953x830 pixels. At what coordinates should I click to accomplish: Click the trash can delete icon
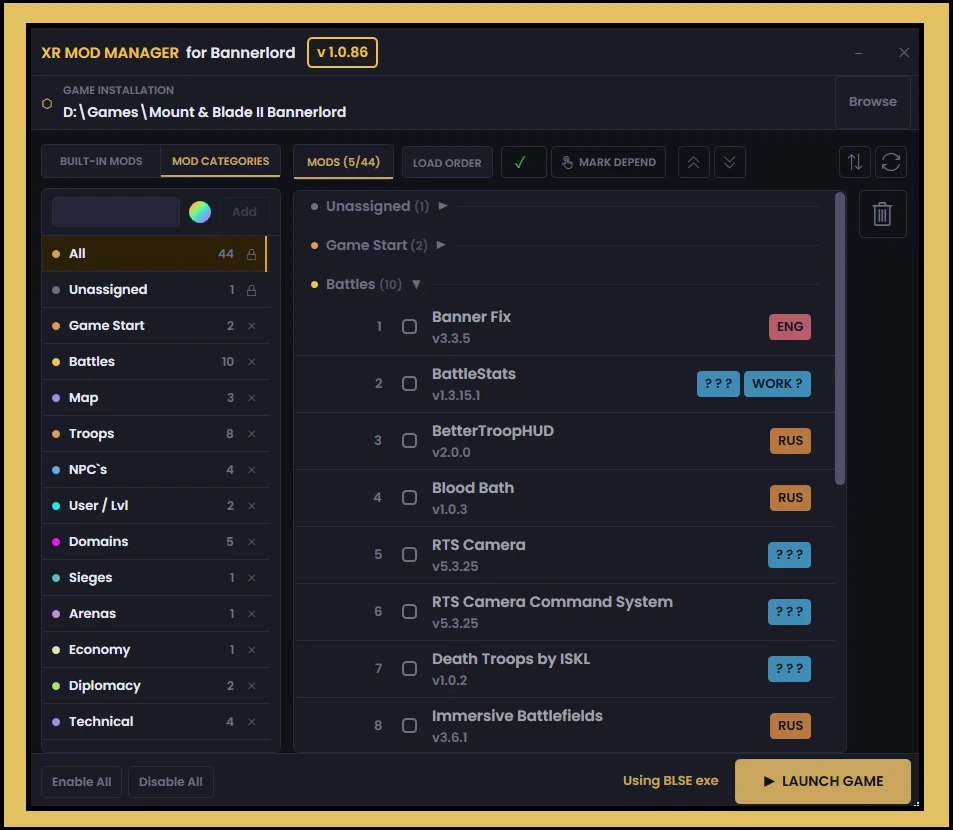coord(882,214)
